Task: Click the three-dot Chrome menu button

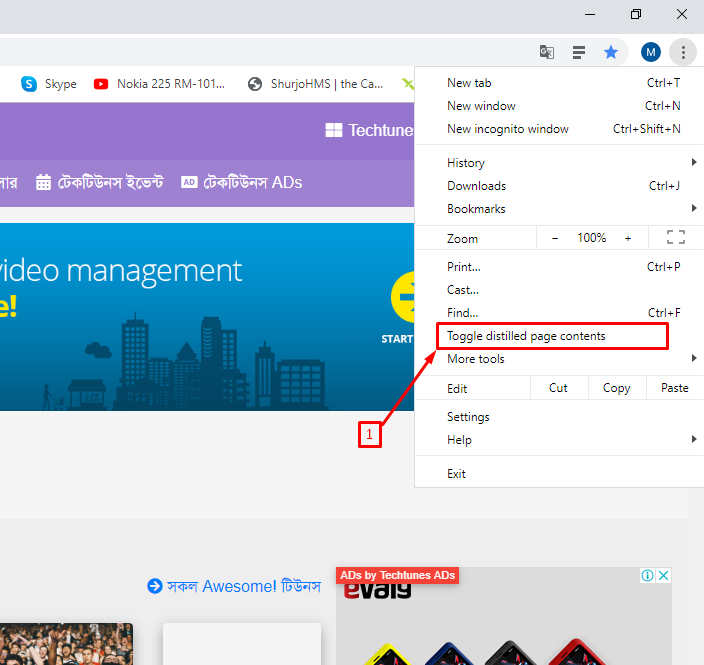Action: point(683,52)
